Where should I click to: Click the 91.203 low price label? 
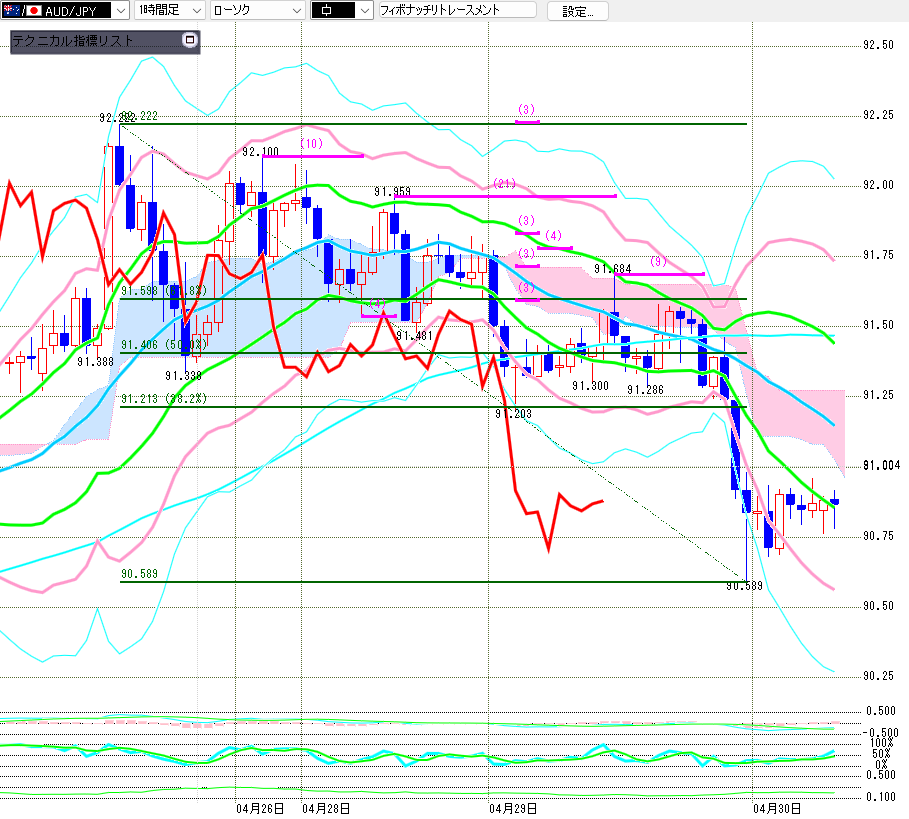[514, 414]
